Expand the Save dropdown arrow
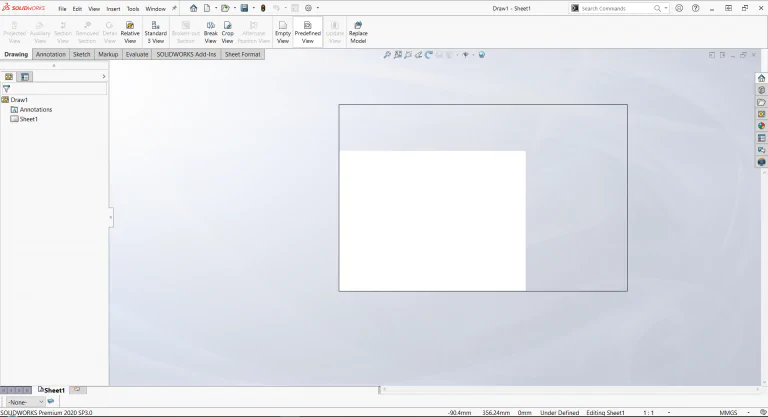The width and height of the screenshot is (768, 417). tap(254, 8)
